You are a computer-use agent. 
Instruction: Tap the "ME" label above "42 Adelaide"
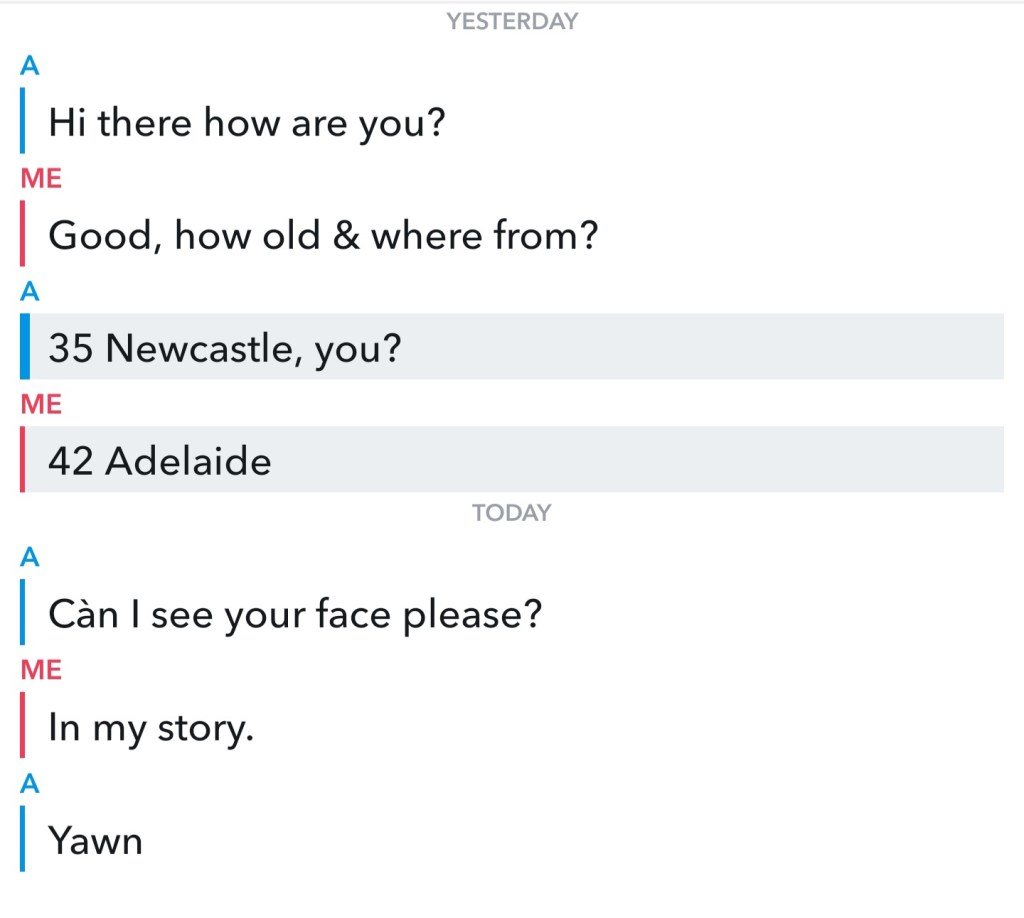(41, 404)
